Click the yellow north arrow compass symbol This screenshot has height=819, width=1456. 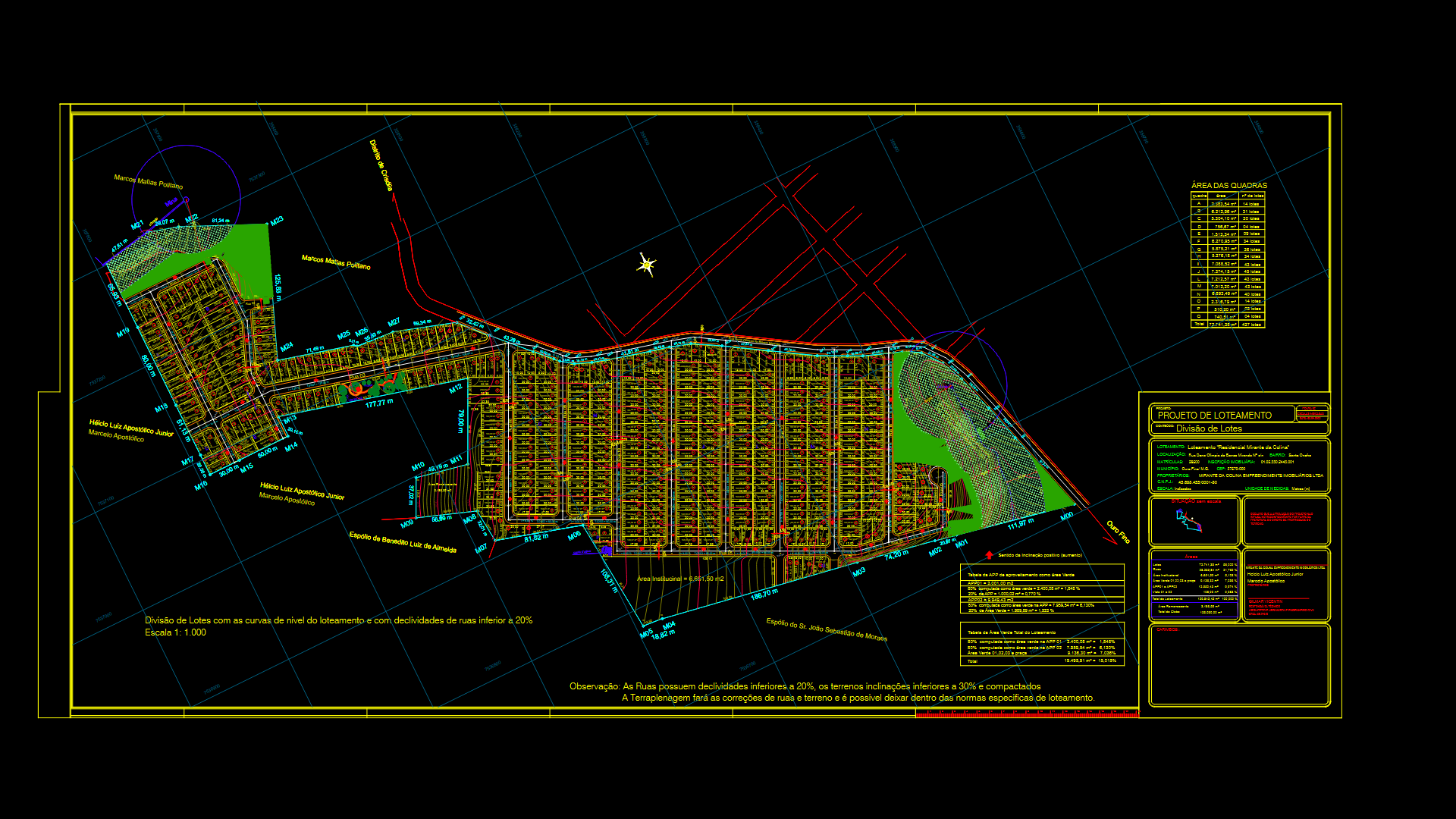[646, 265]
